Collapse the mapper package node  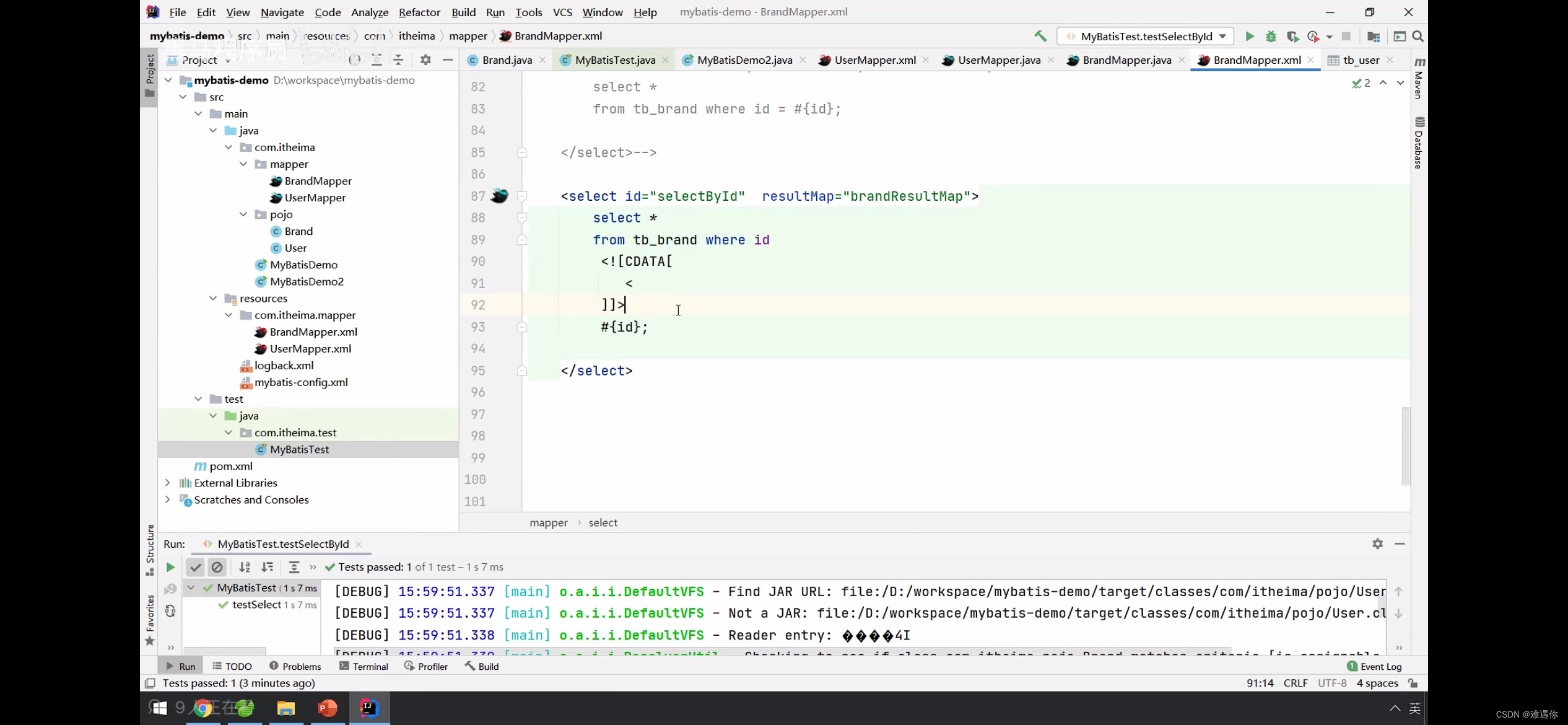point(243,164)
